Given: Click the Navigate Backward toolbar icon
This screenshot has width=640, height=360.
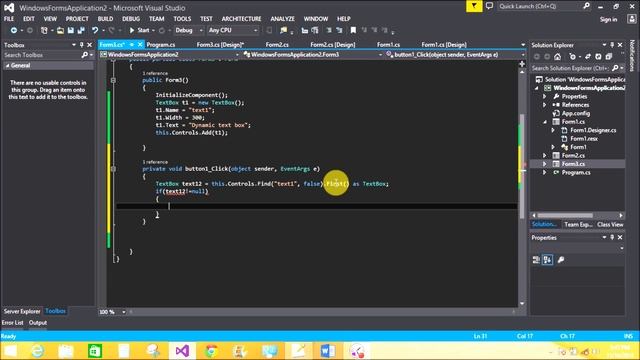Looking at the screenshot, I should tap(13, 30).
